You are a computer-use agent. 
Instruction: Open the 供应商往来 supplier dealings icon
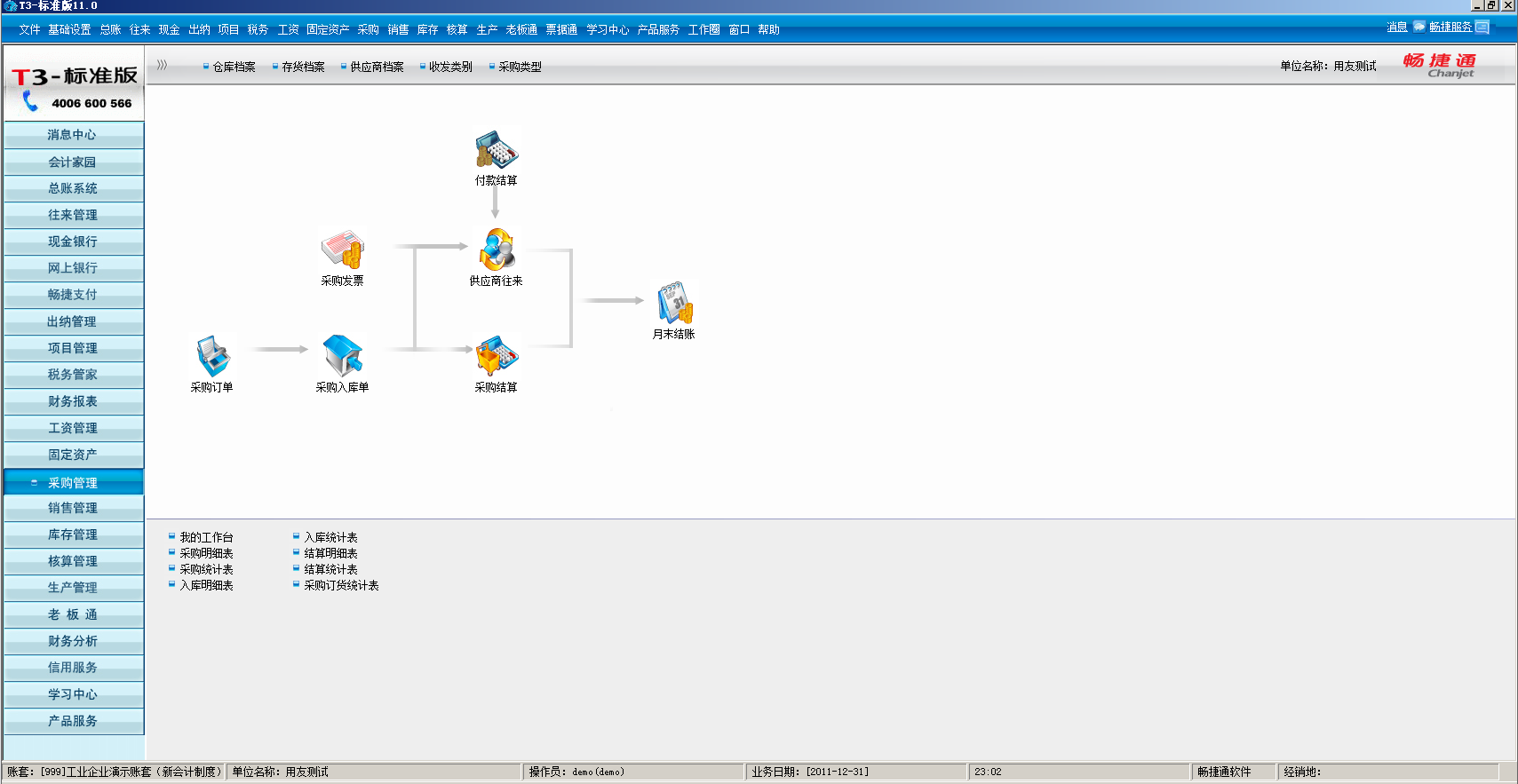pyautogui.click(x=497, y=249)
